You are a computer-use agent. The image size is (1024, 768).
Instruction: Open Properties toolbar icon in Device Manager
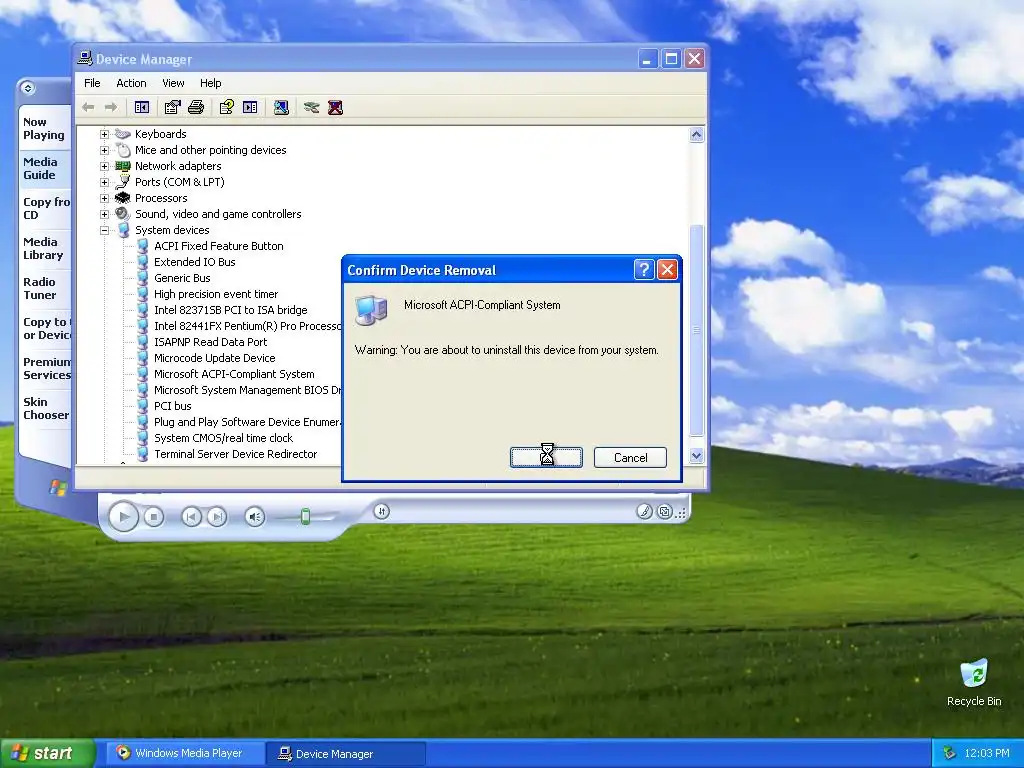point(172,107)
